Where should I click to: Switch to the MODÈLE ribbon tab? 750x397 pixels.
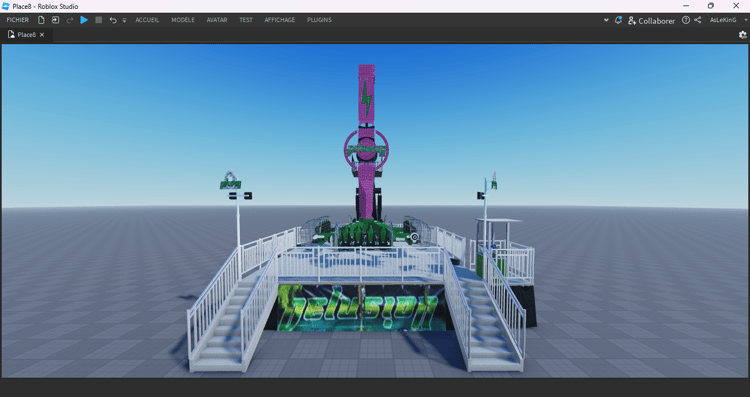[183, 20]
